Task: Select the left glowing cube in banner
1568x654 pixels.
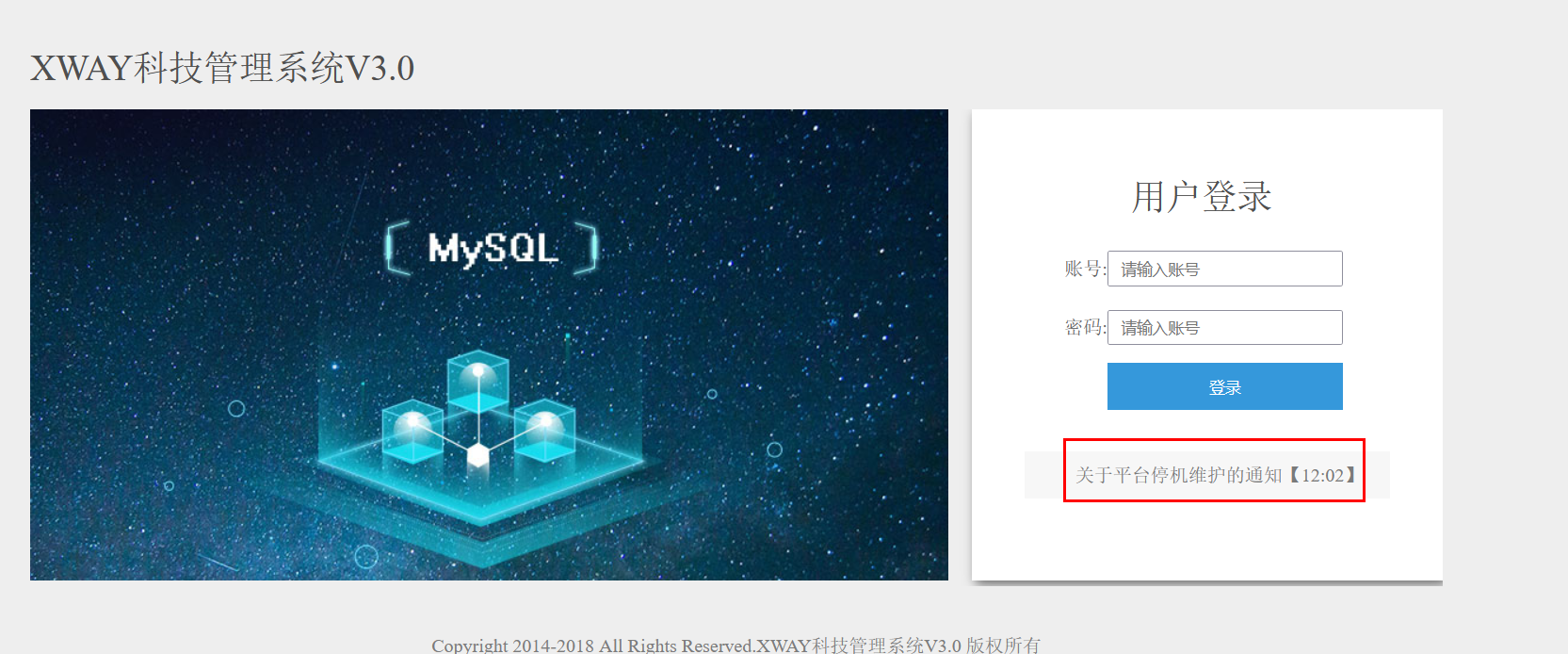Action: [412, 431]
